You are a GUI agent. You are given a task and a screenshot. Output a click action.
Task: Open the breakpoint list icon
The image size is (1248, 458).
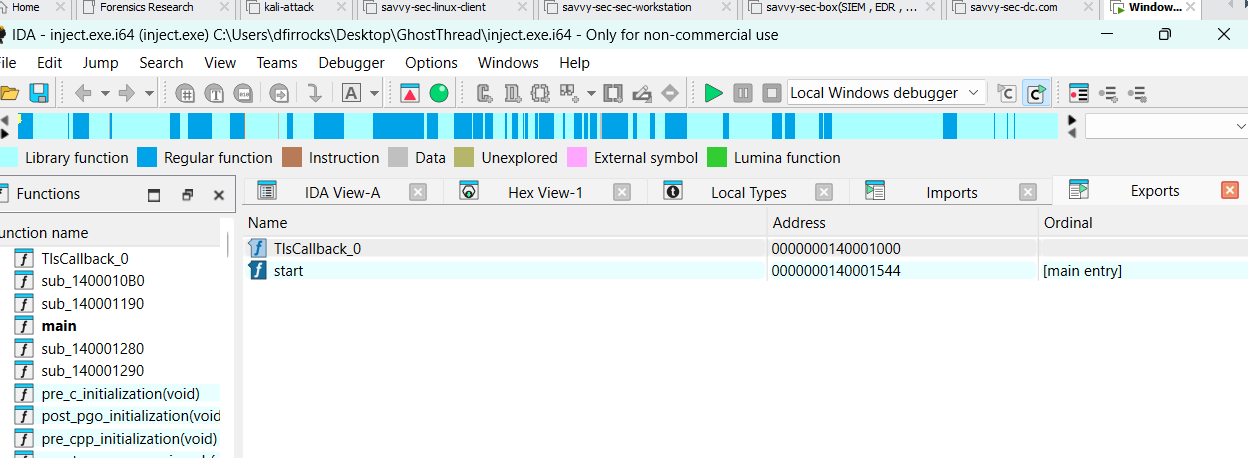click(x=1078, y=93)
